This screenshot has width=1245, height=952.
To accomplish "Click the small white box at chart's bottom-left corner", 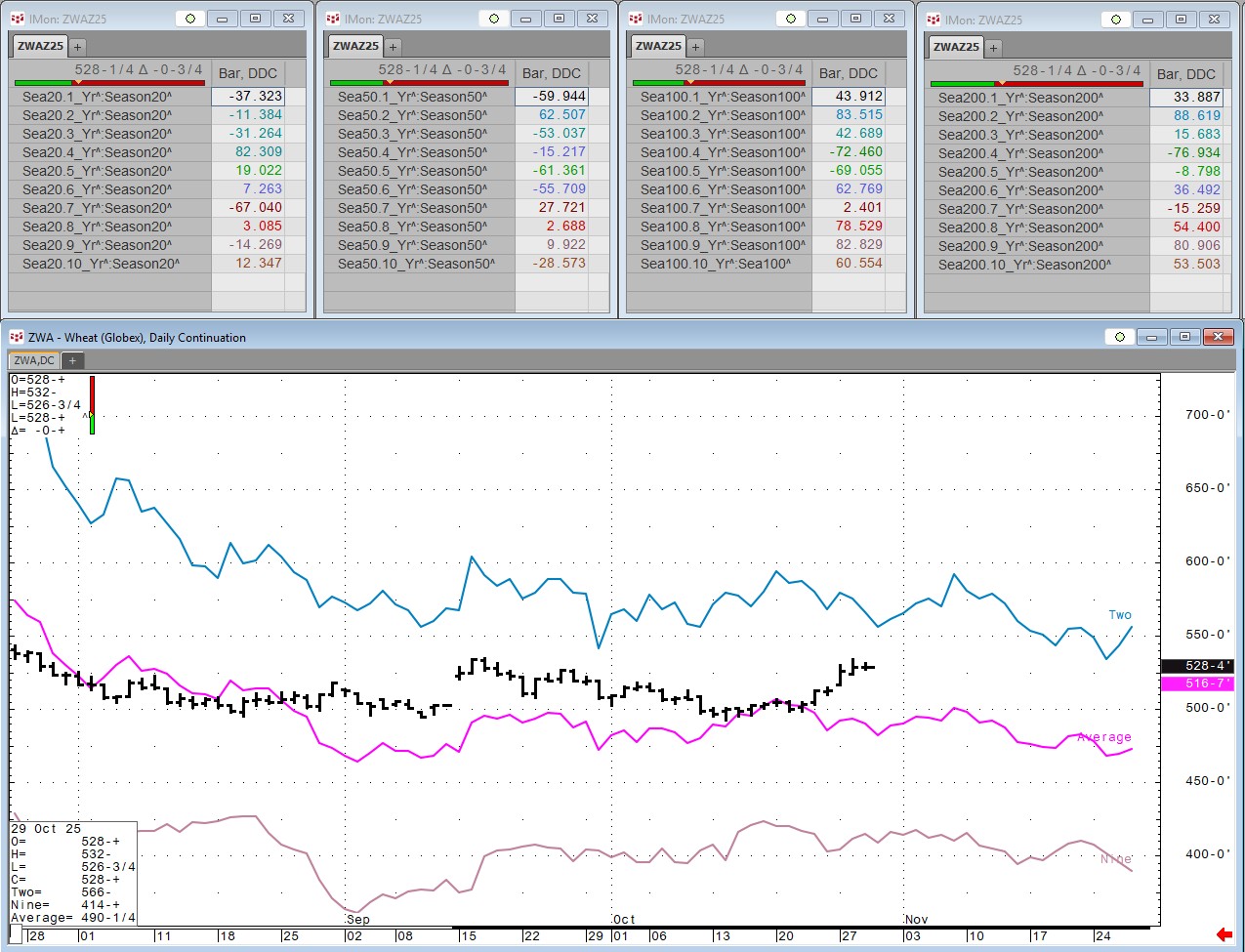I will pos(16,935).
